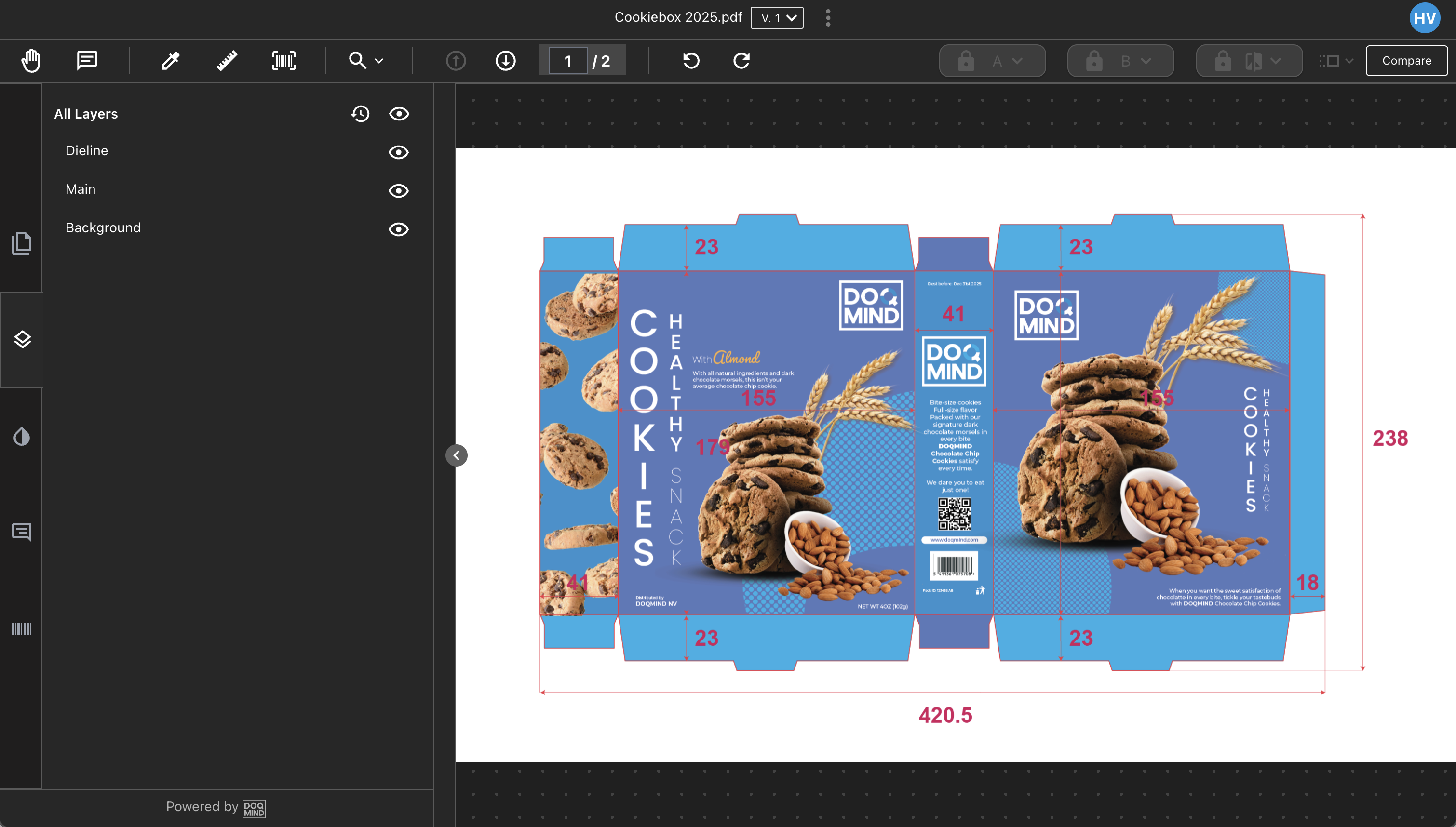Open the pages panel in sidebar
Image resolution: width=1456 pixels, height=827 pixels.
(22, 243)
